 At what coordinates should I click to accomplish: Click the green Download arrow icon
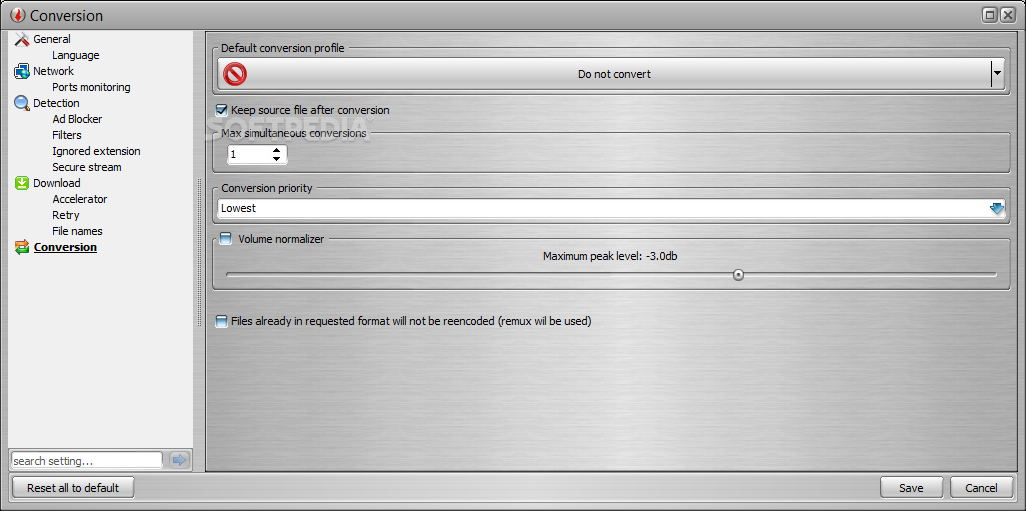pos(22,183)
